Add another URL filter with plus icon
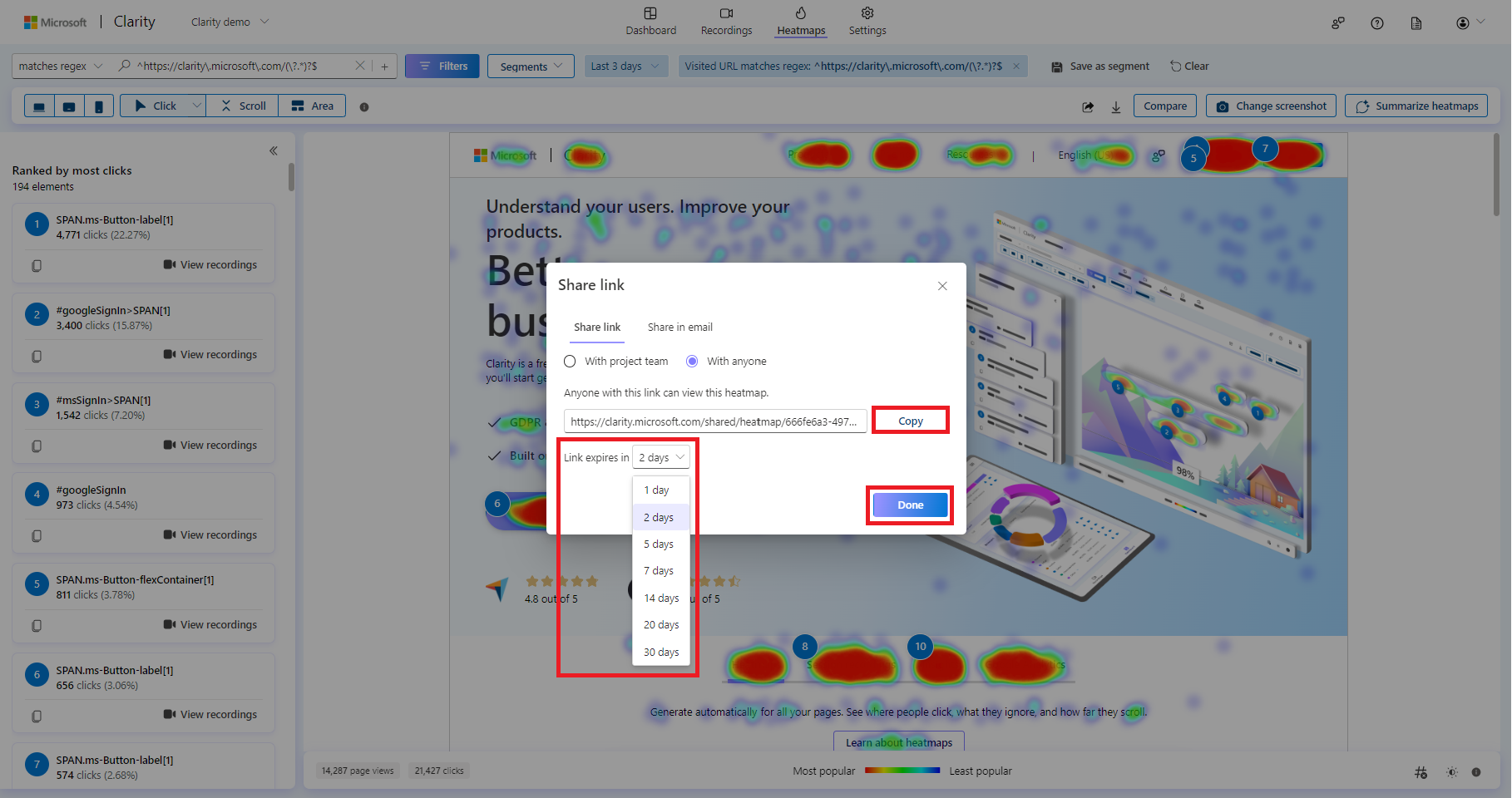The image size is (1512, 798). (x=384, y=66)
